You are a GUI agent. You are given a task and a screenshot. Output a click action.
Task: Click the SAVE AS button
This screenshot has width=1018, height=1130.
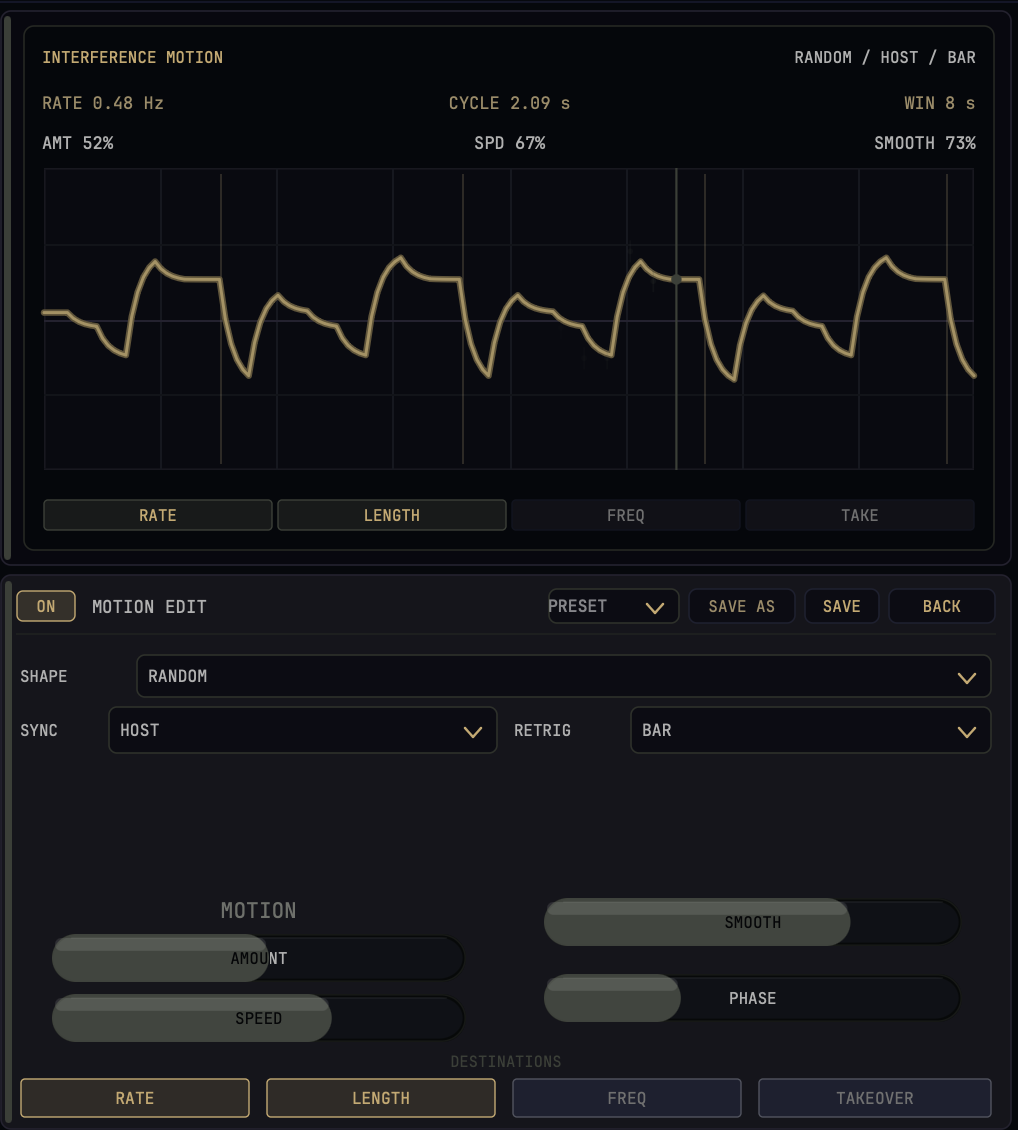point(741,606)
